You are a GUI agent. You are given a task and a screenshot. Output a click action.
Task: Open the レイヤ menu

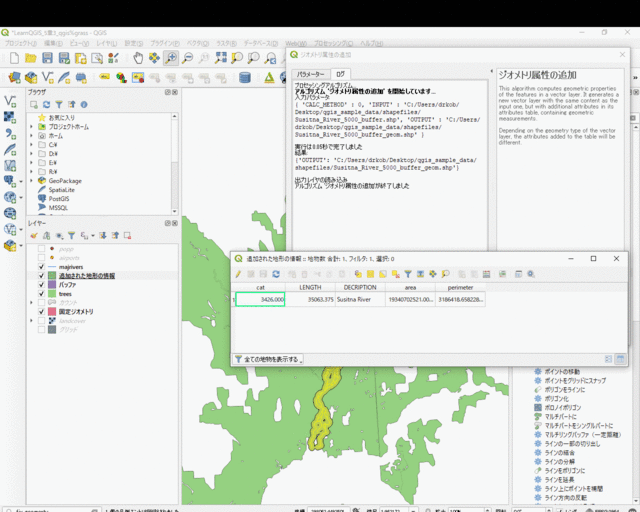(107, 43)
